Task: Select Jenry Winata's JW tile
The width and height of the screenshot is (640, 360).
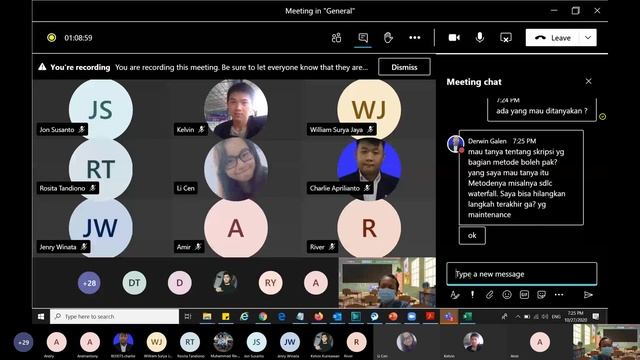Action: click(x=100, y=227)
